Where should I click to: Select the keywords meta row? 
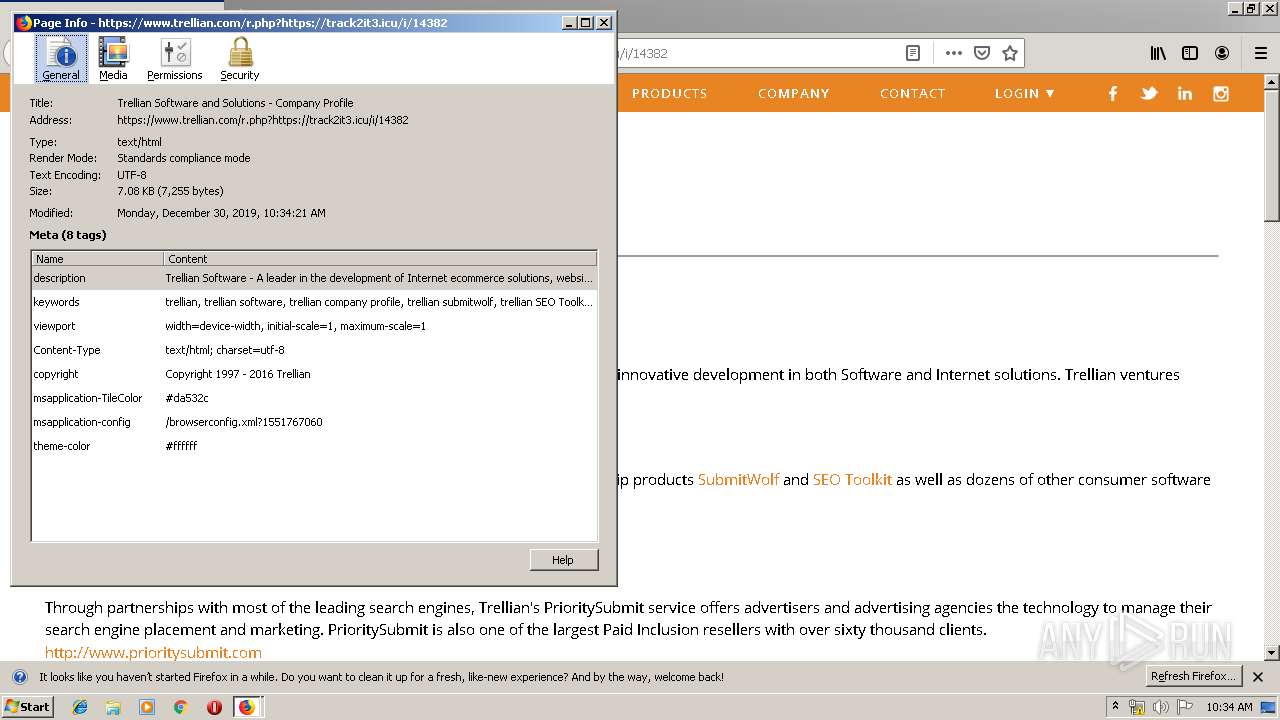(x=314, y=302)
